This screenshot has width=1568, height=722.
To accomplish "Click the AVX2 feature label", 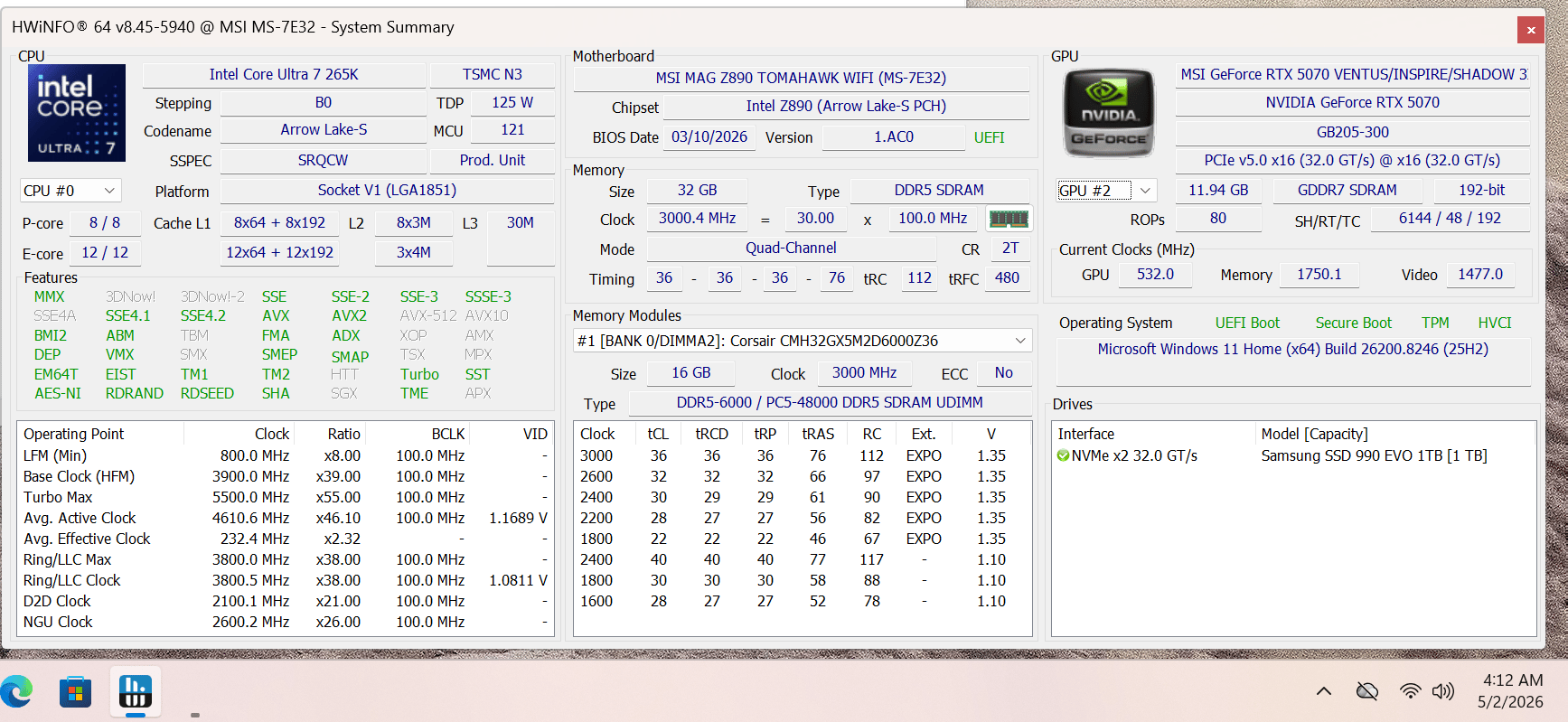I will click(x=350, y=316).
